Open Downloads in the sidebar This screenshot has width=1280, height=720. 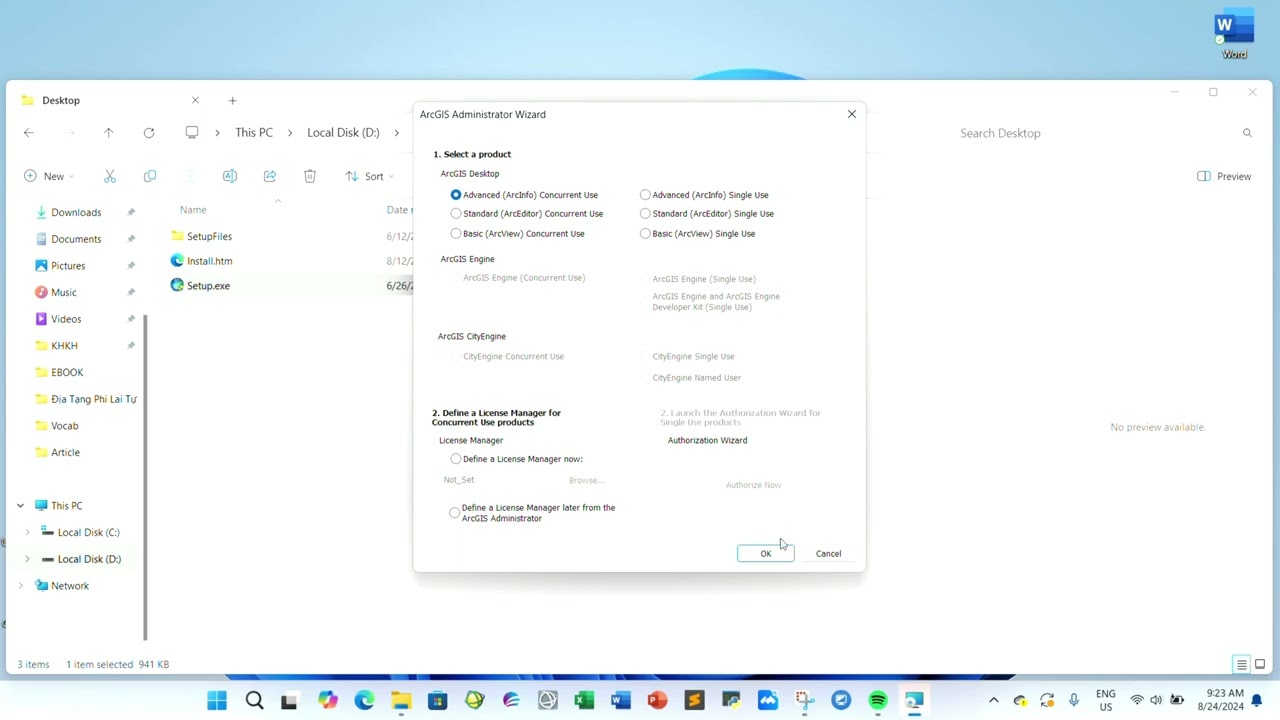[x=76, y=212]
